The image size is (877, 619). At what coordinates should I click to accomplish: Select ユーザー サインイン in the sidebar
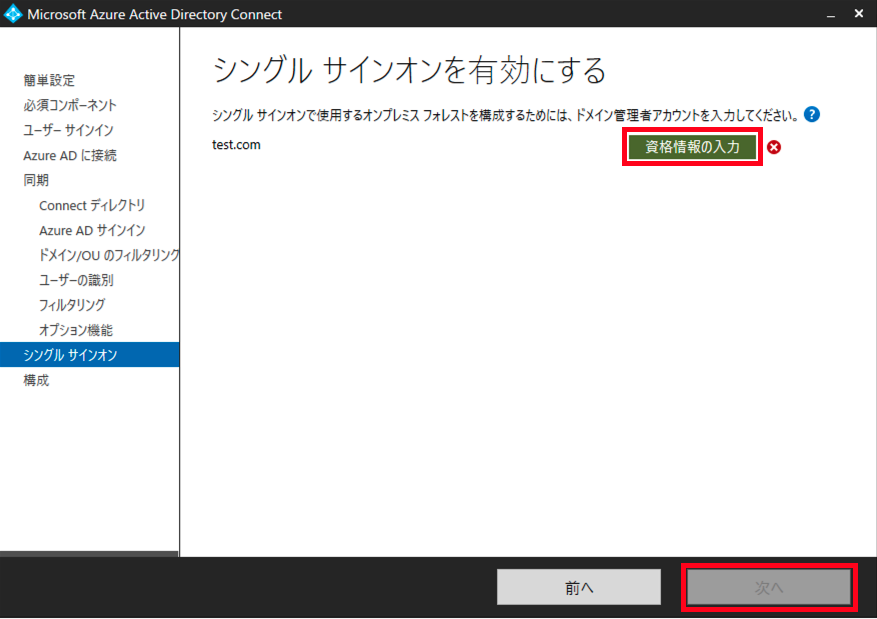point(68,130)
